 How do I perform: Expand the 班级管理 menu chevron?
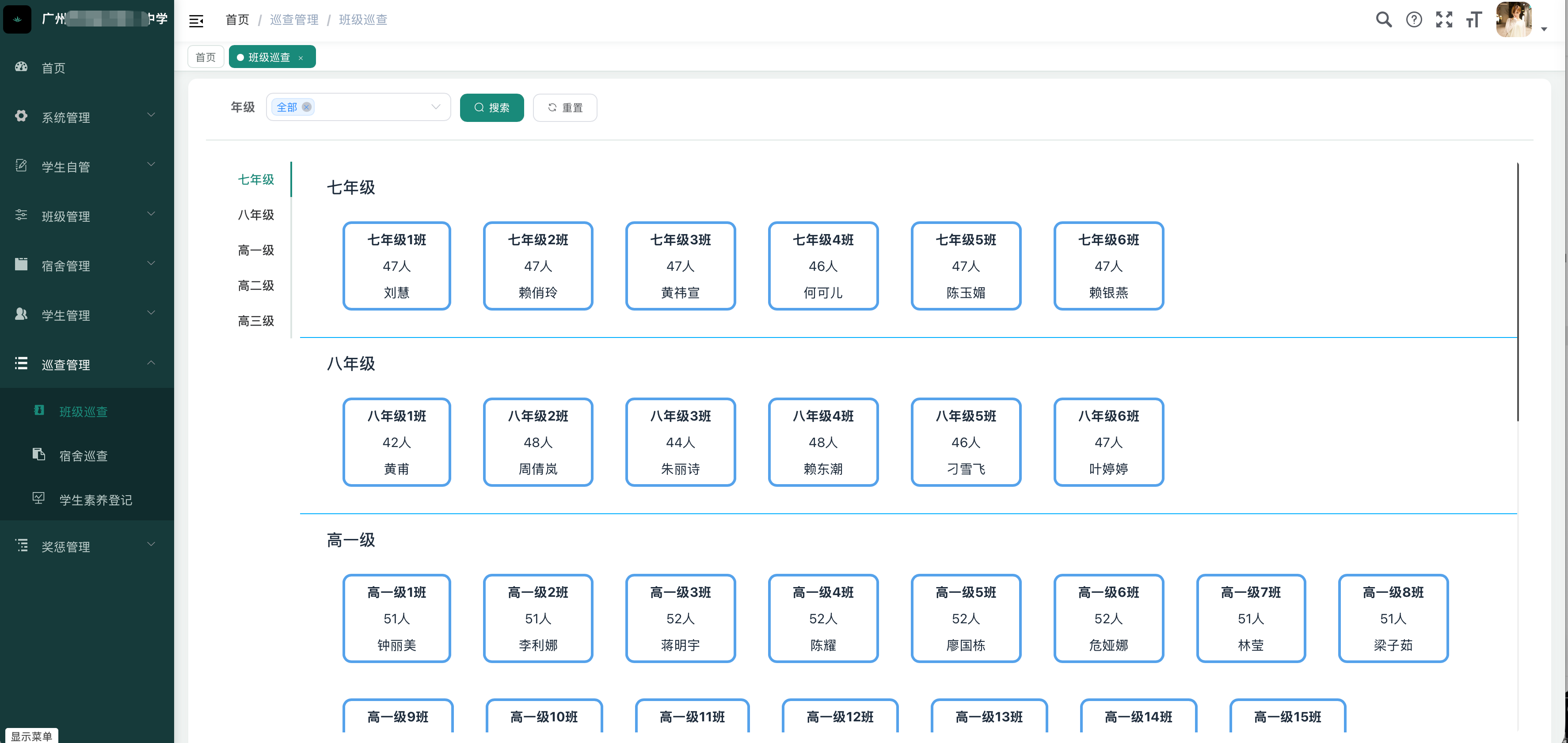151,214
